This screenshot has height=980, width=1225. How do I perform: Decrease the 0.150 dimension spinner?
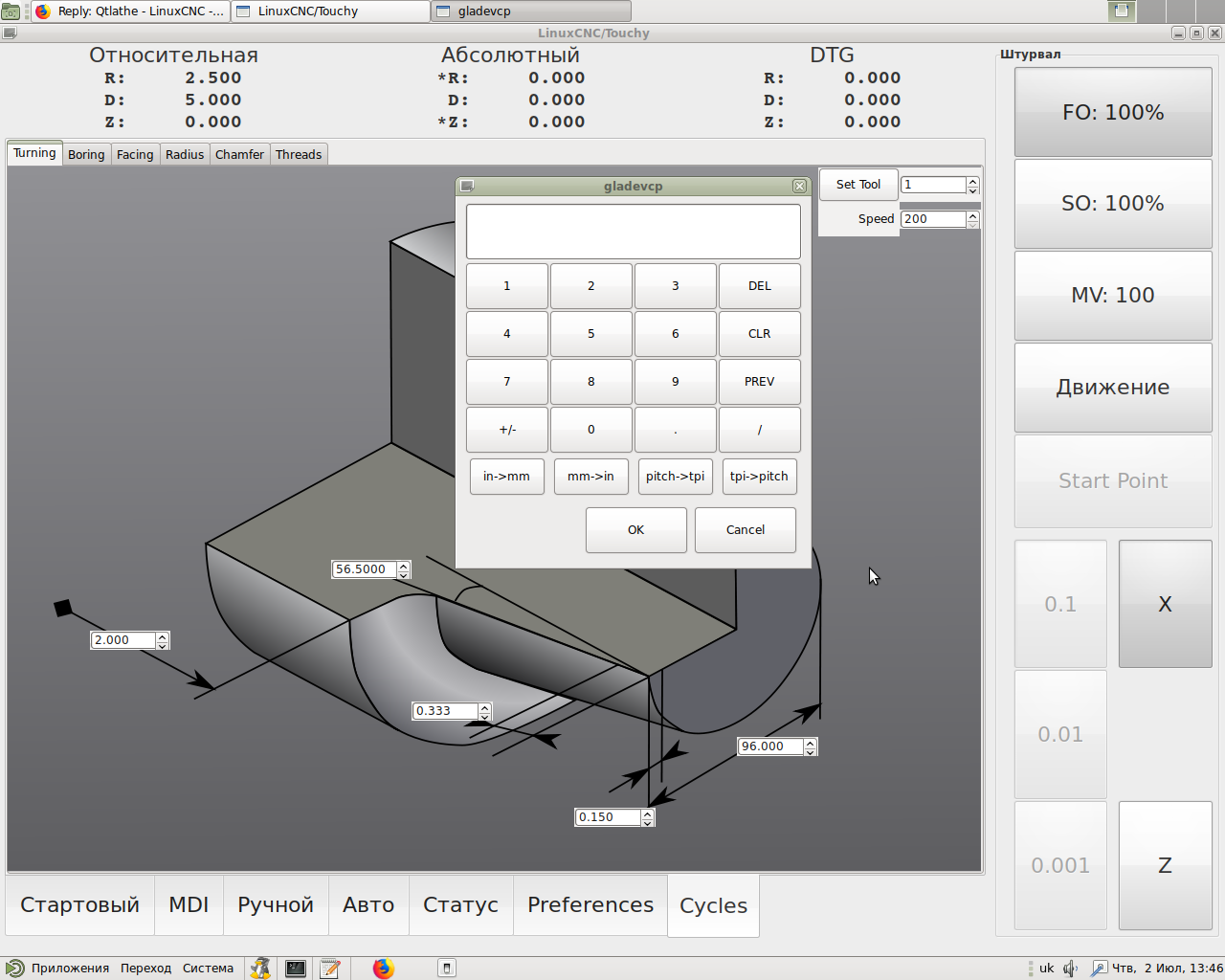click(x=648, y=822)
